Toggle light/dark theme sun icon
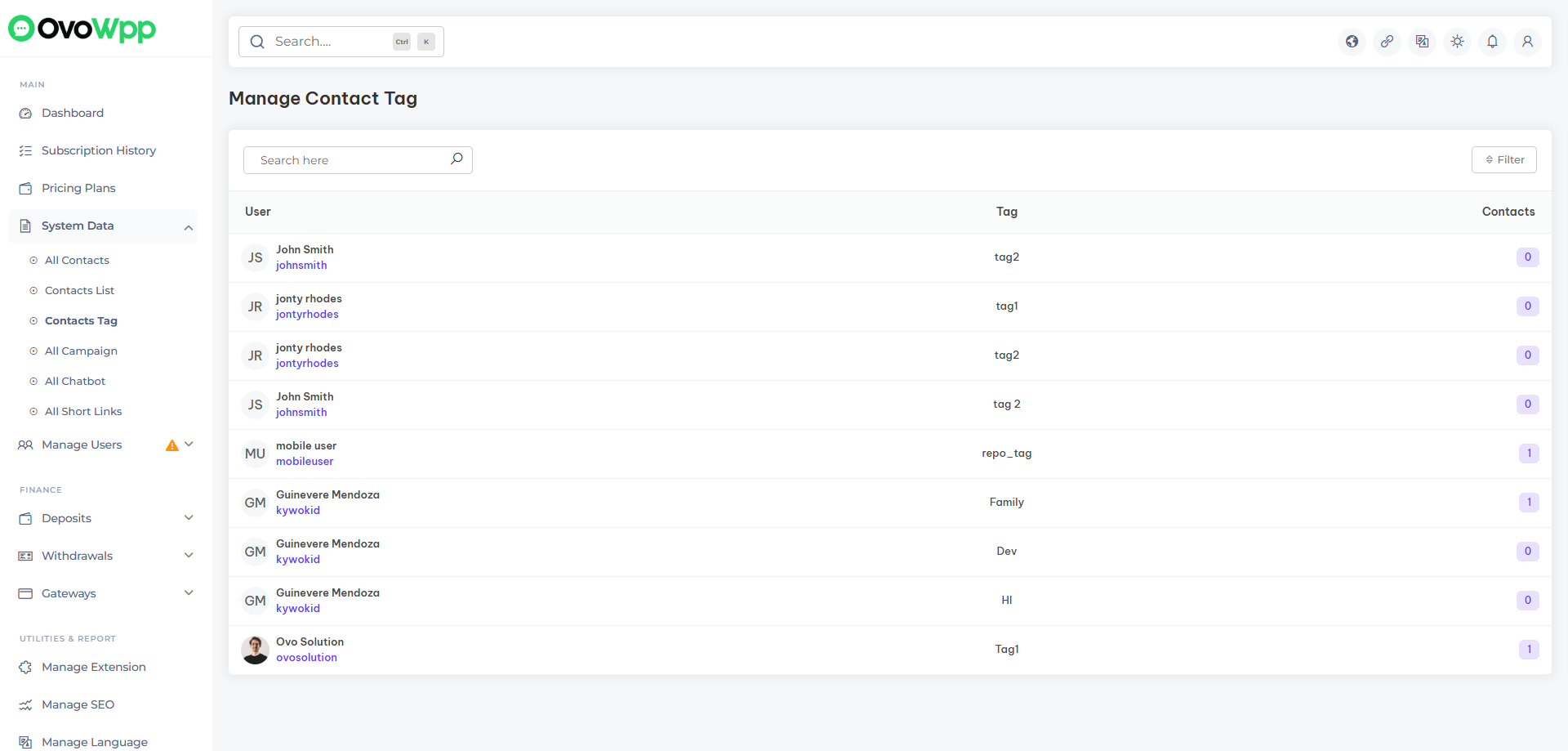The width and height of the screenshot is (1568, 751). tap(1457, 42)
